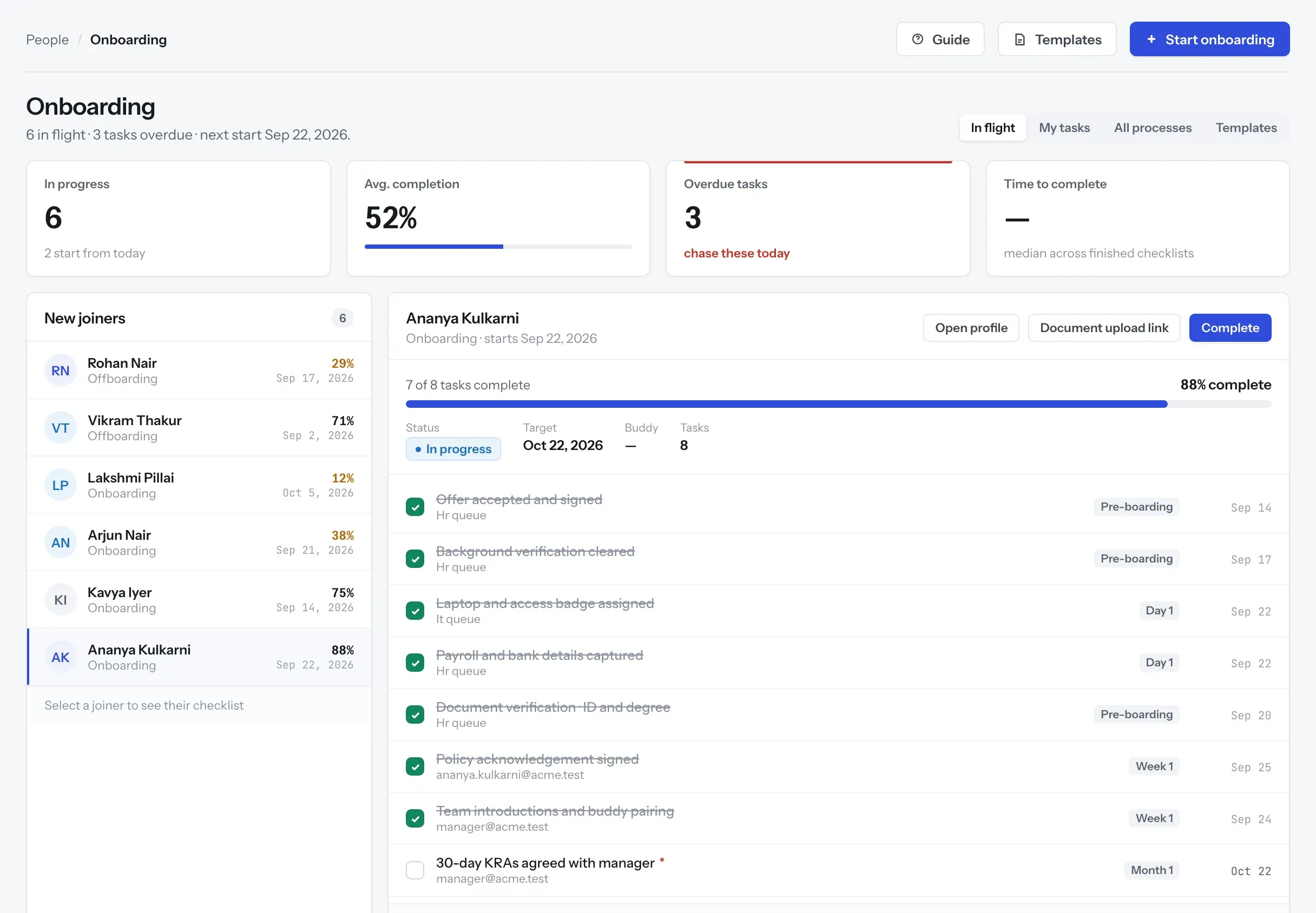Click the Templates document icon in header
The width and height of the screenshot is (1316, 913).
1019,39
